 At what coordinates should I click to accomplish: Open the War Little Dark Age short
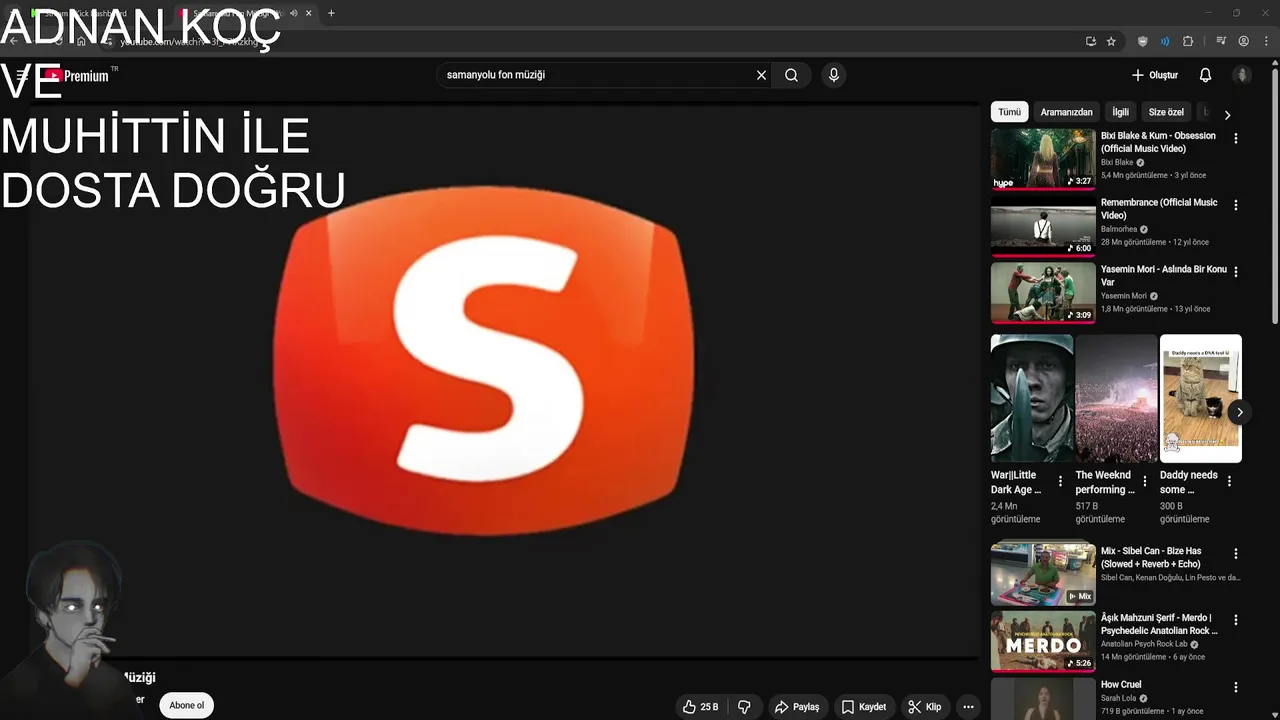tap(1032, 398)
